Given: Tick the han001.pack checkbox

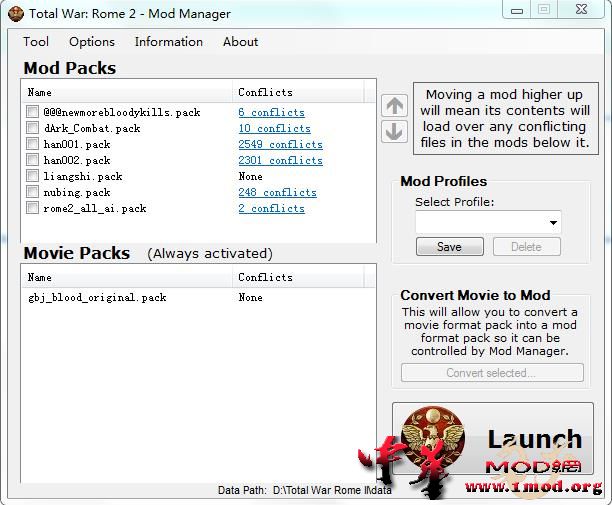Looking at the screenshot, I should pos(33,144).
